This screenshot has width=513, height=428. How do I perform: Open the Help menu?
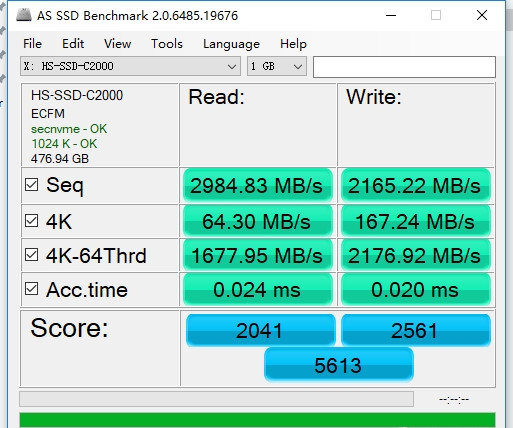(293, 44)
